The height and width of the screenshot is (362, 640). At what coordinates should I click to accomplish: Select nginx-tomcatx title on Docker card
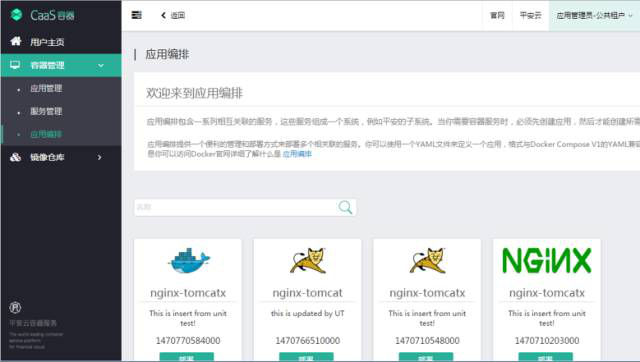[188, 293]
